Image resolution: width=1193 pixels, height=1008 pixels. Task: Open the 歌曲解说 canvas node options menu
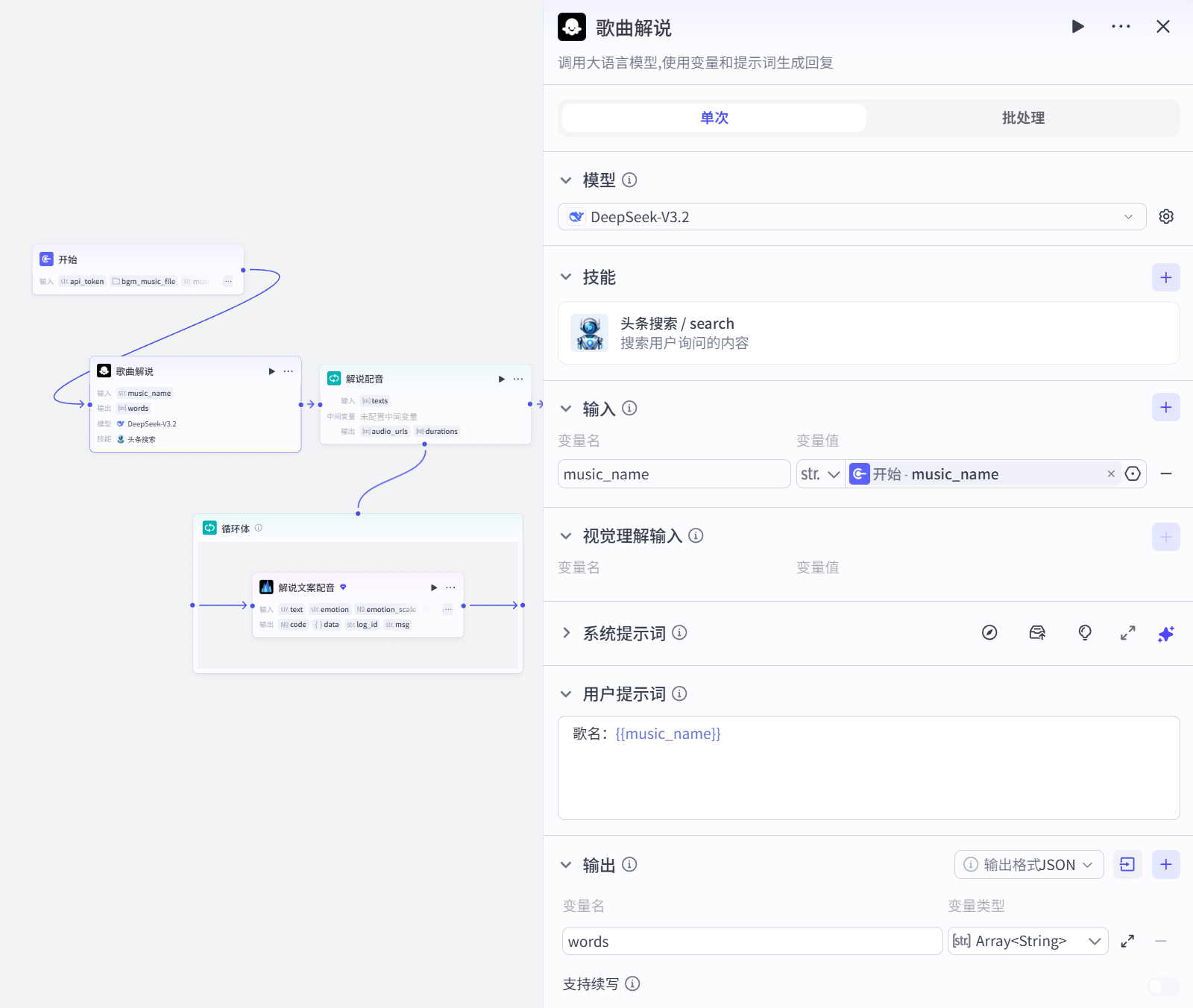(x=289, y=371)
